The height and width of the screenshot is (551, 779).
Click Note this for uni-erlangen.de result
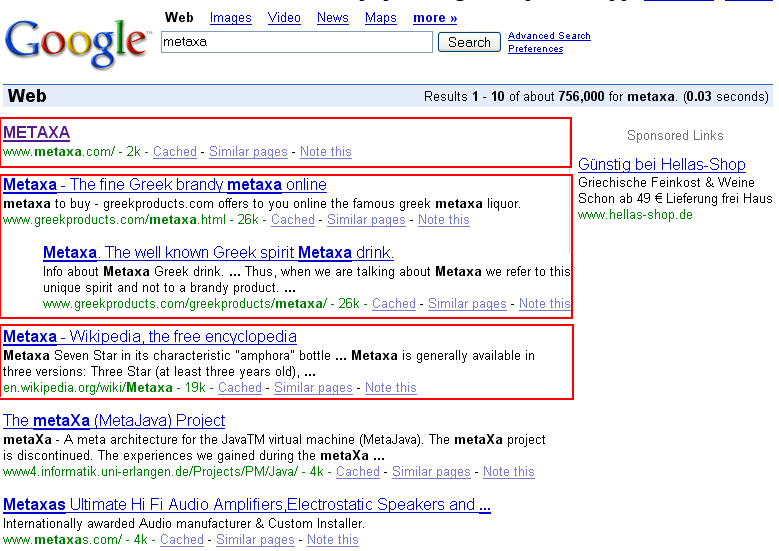(509, 472)
